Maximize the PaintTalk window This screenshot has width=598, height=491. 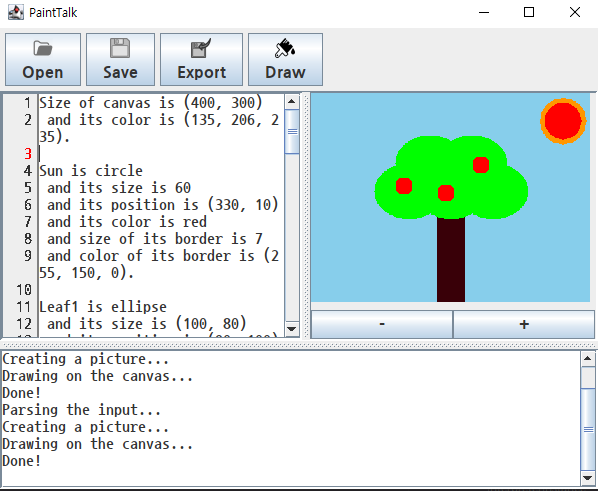[x=529, y=13]
